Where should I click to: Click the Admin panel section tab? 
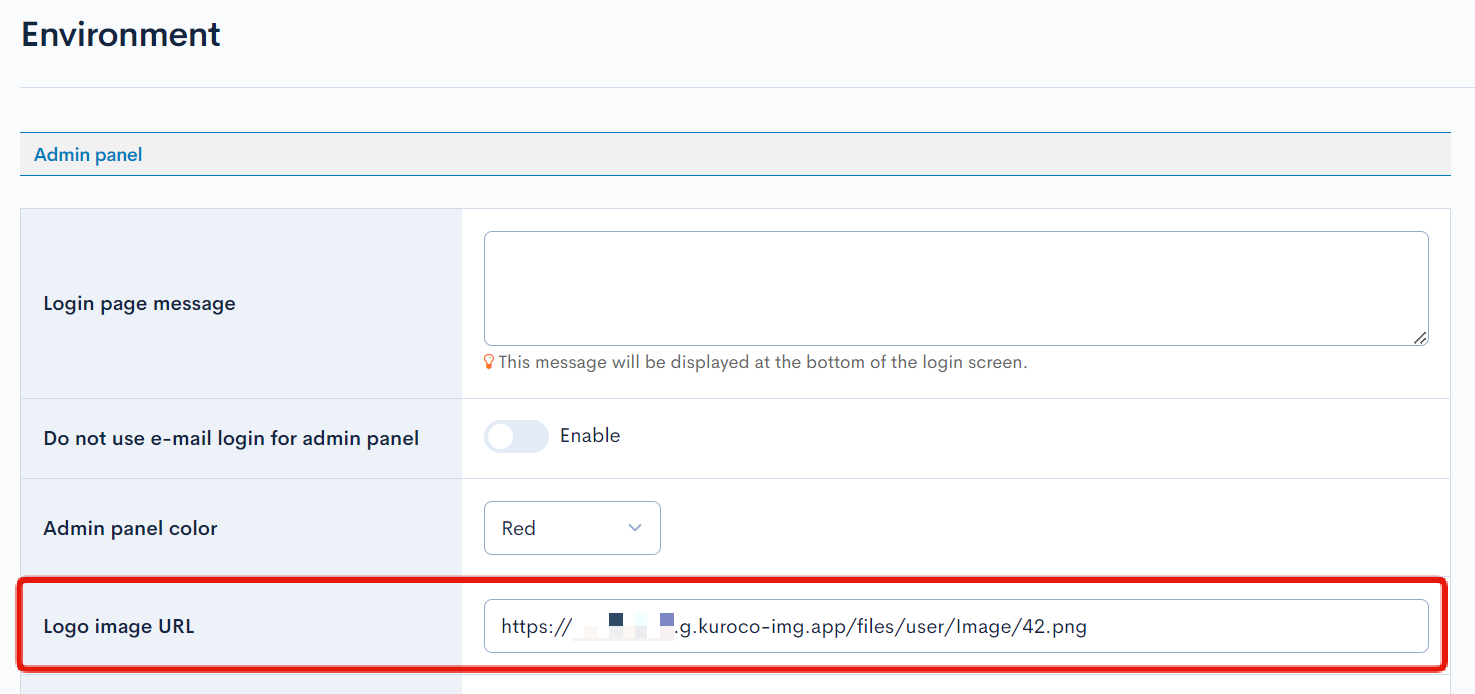click(88, 155)
